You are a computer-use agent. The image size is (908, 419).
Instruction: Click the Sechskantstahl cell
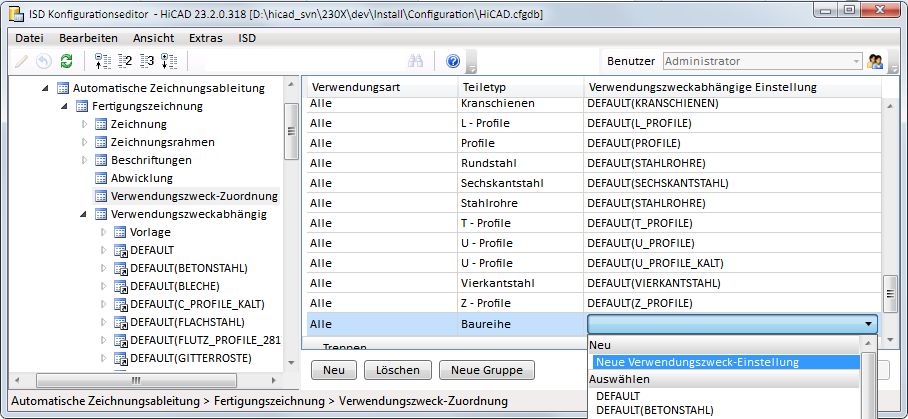(521, 183)
